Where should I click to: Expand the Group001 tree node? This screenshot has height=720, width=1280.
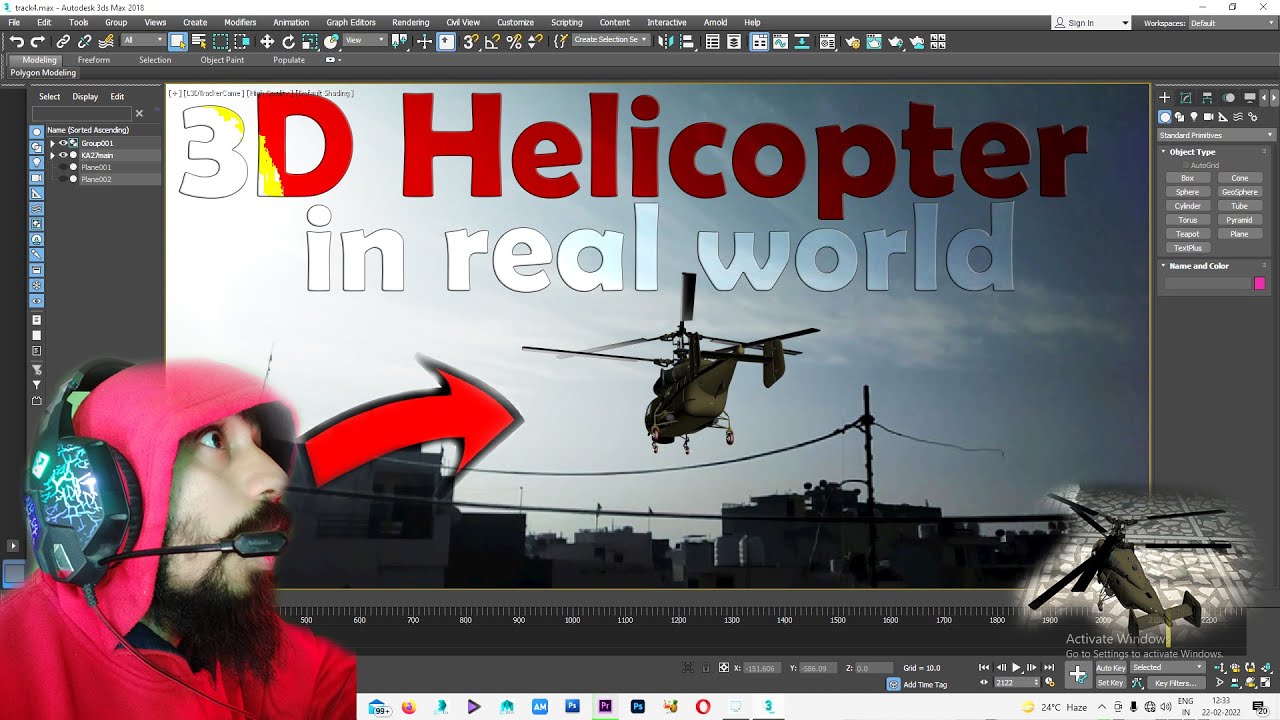pyautogui.click(x=52, y=143)
